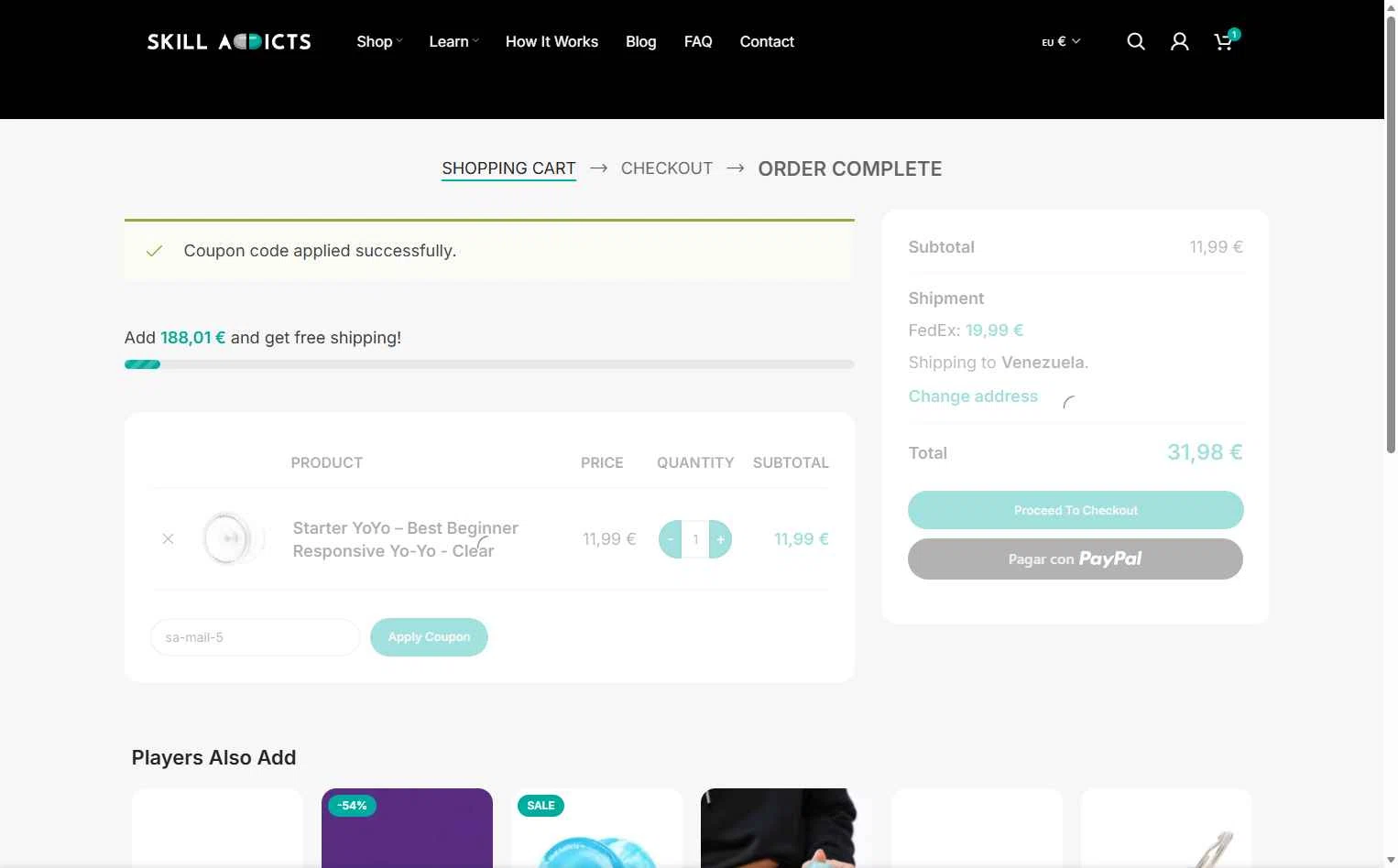Go to the Checkout step
The width and height of the screenshot is (1398, 868).
coord(666,168)
